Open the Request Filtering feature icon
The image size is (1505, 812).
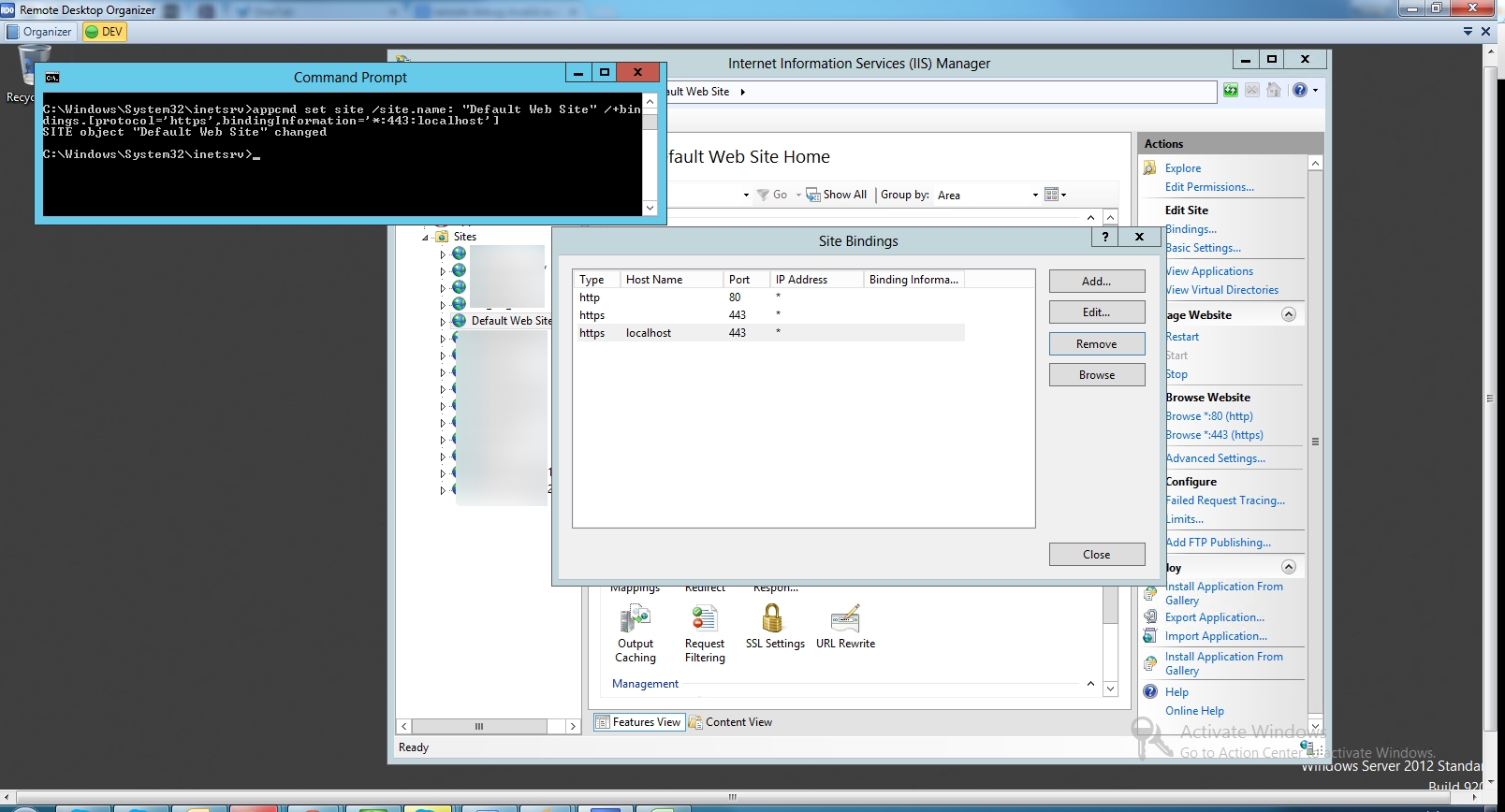[704, 618]
